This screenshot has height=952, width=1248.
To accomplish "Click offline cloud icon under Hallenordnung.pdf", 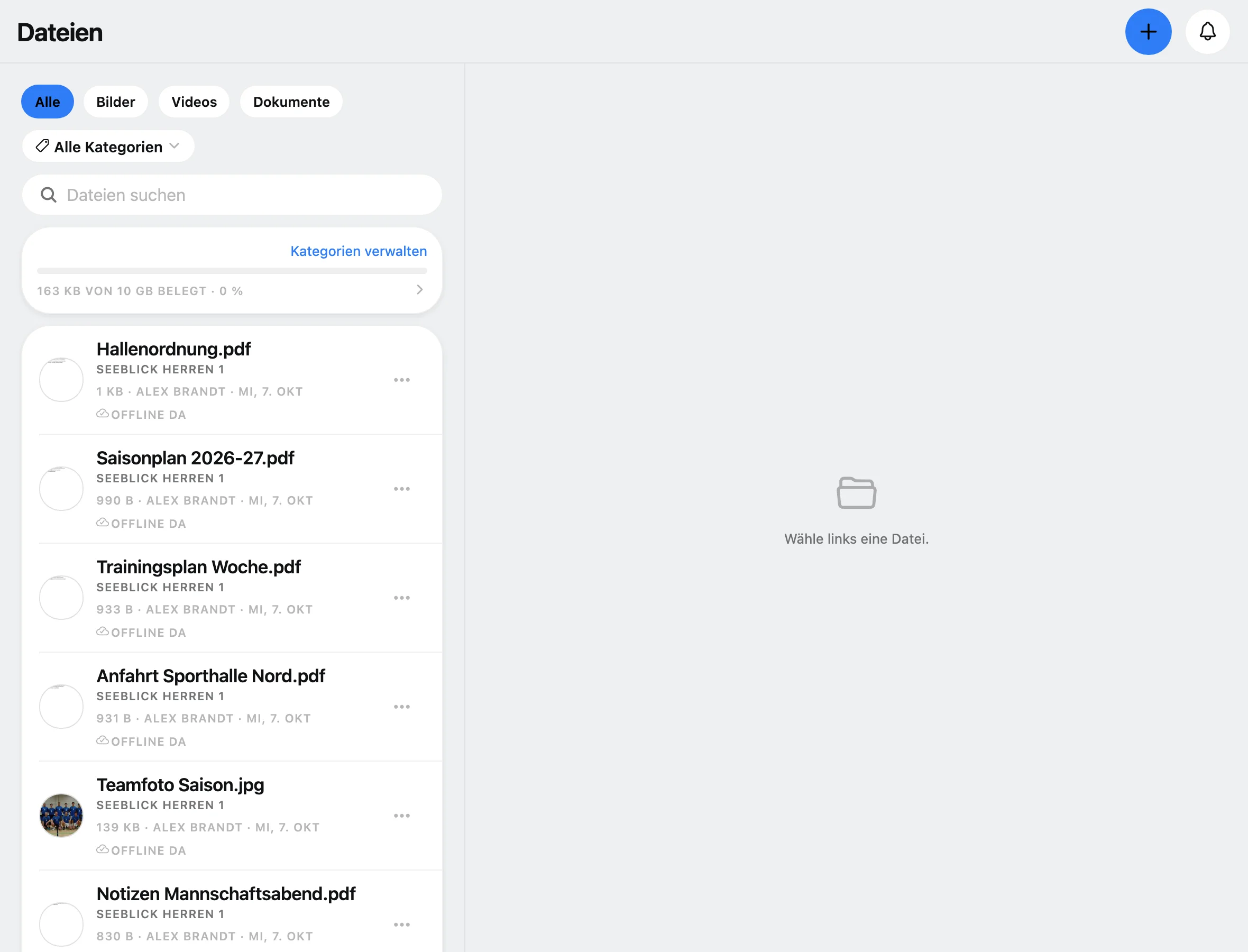I will pos(103,414).
